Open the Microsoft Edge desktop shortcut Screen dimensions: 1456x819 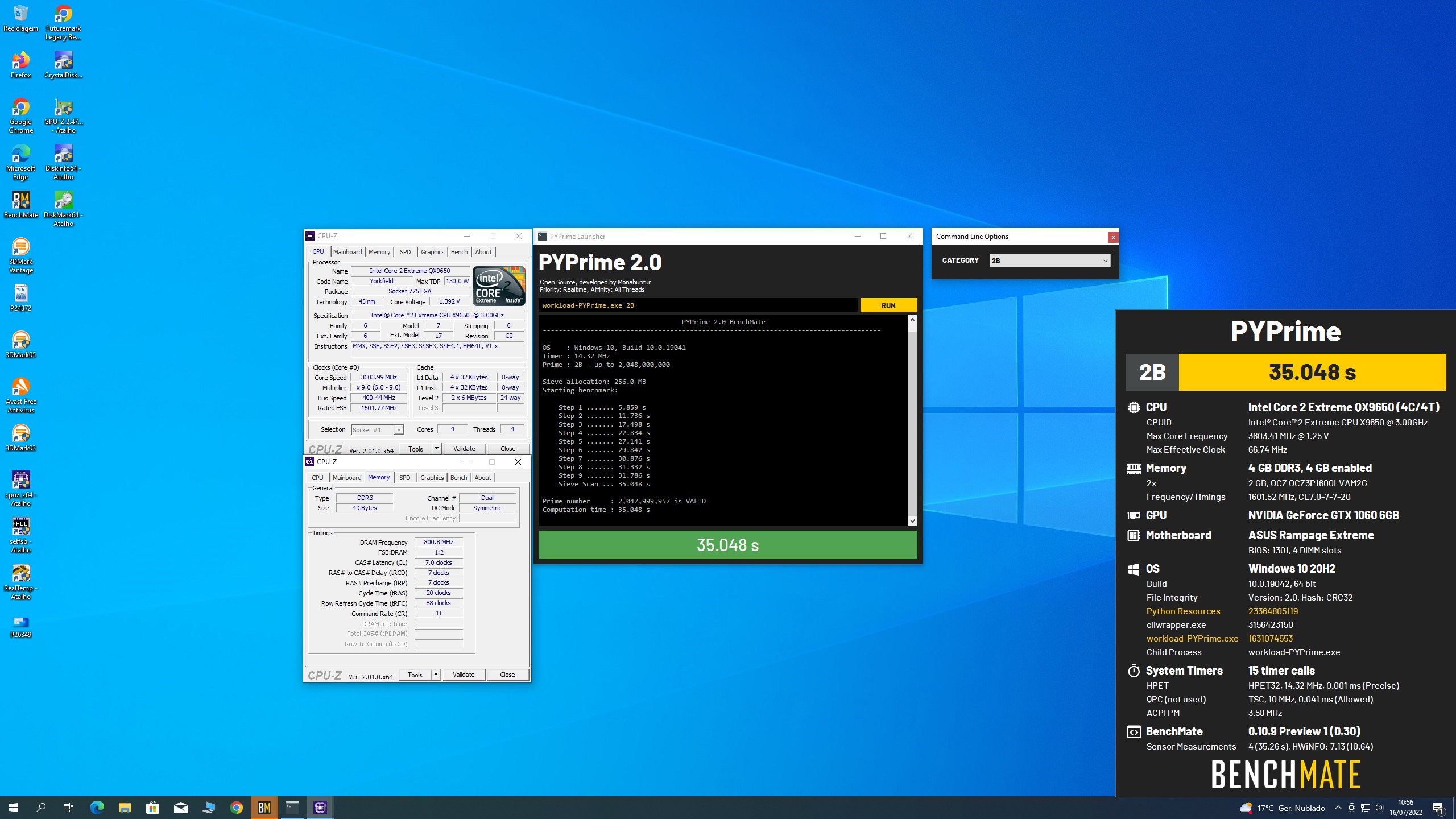click(20, 163)
